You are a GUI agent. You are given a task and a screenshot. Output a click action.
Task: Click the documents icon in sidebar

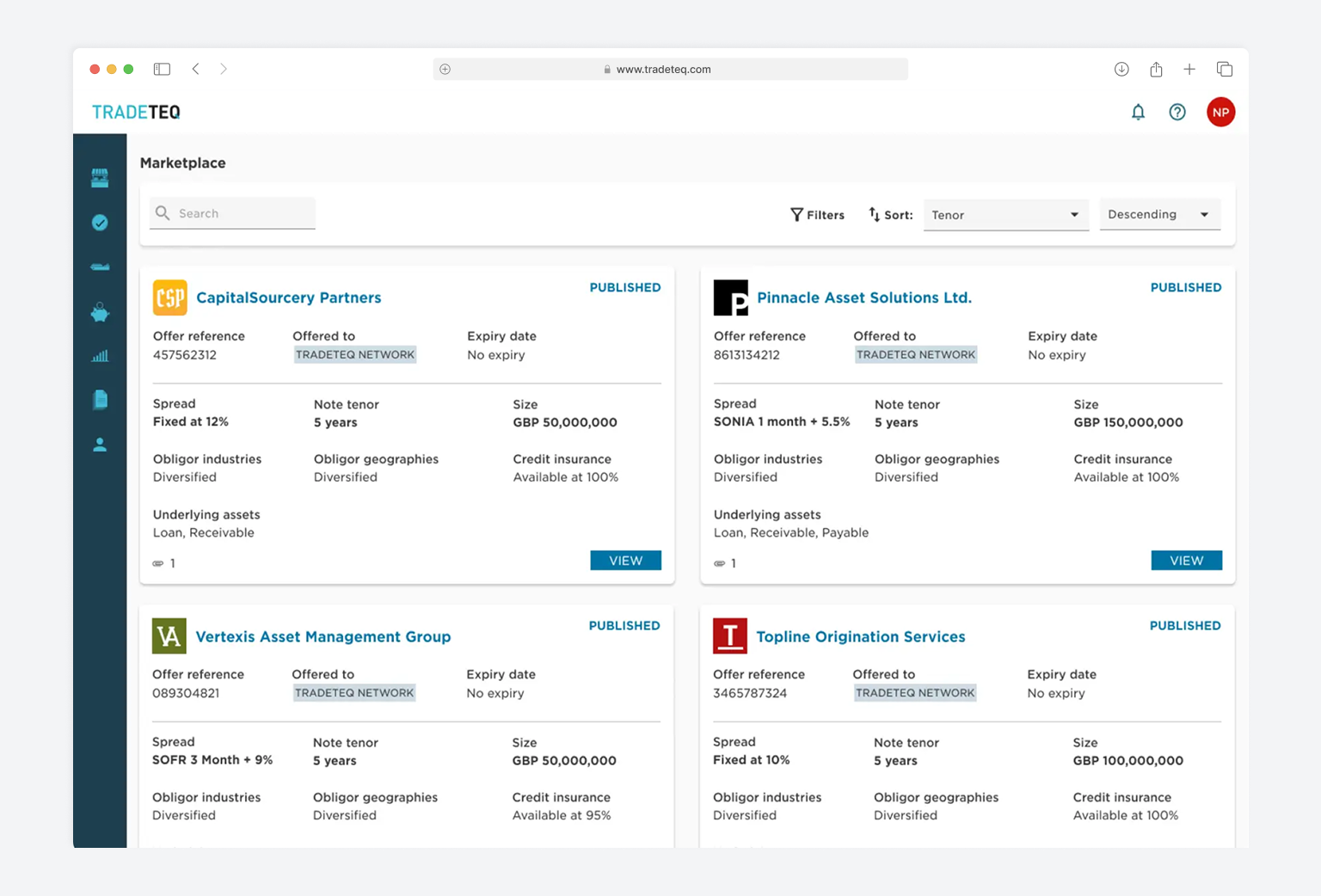coord(100,400)
